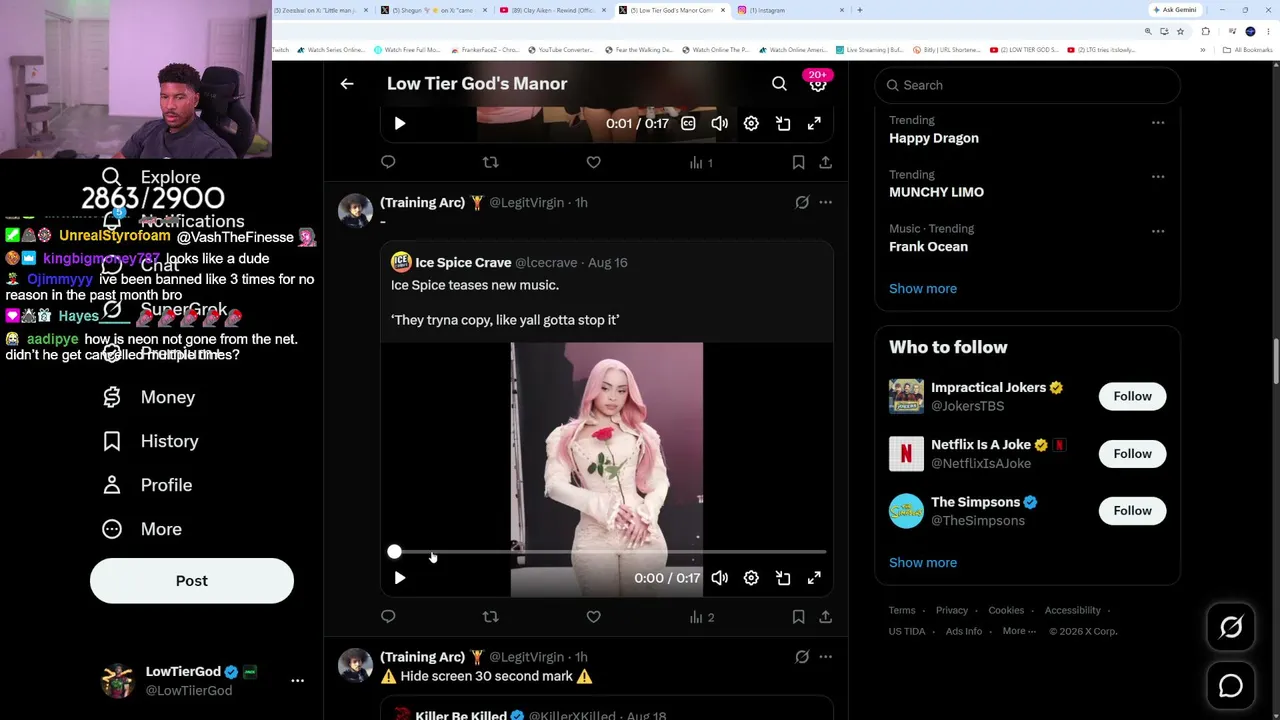Expand the footer More menu
The image size is (1280, 720).
pyautogui.click(x=1019, y=631)
